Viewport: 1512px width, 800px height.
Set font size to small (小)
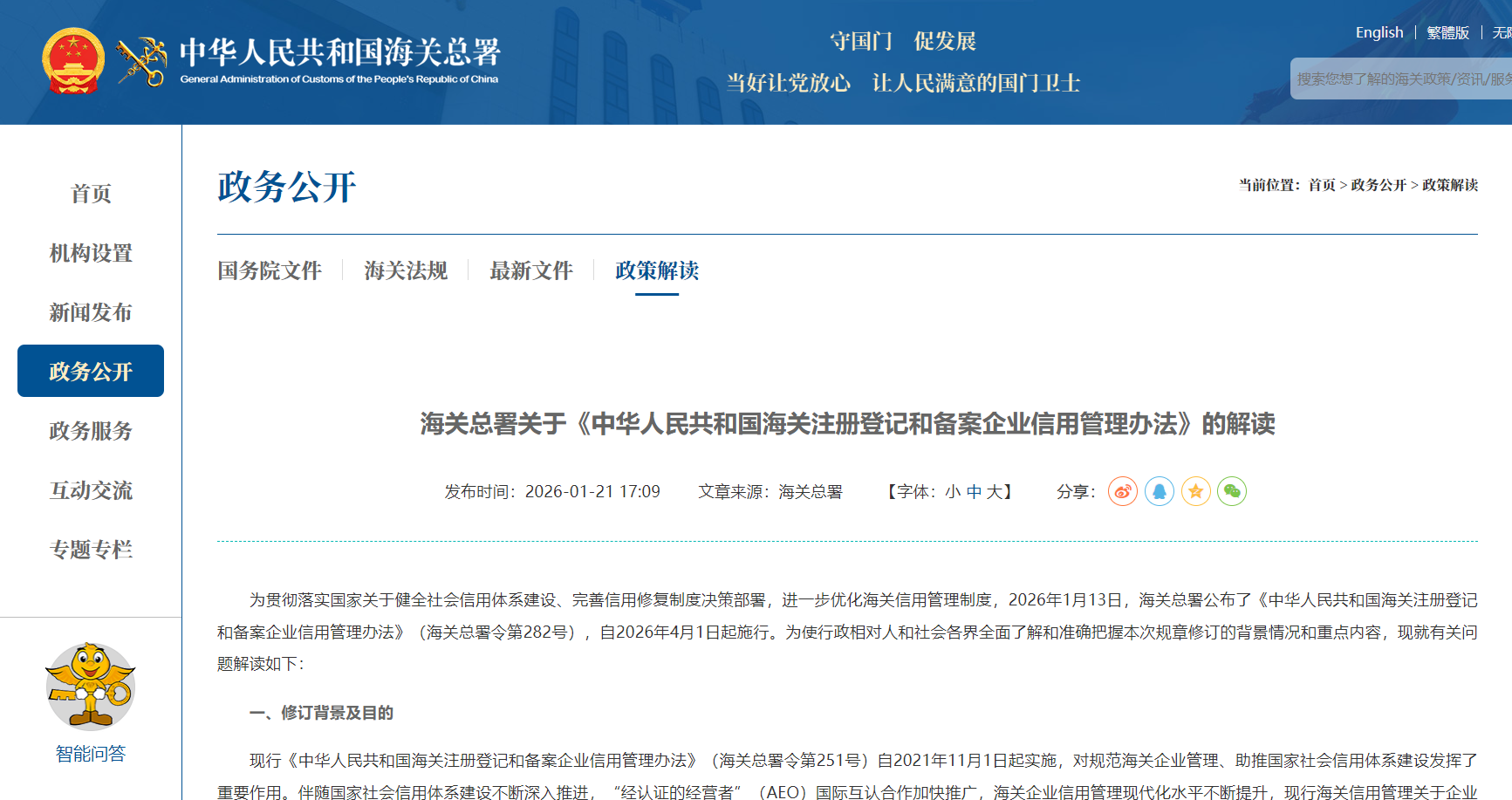(953, 492)
